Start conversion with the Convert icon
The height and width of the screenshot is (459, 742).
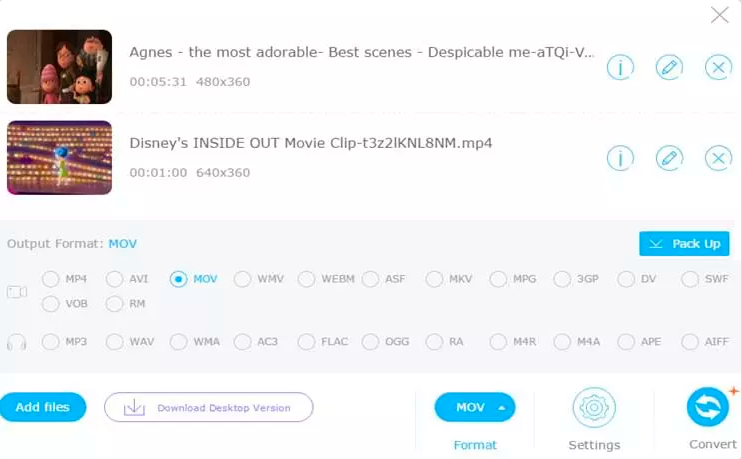tap(708, 407)
